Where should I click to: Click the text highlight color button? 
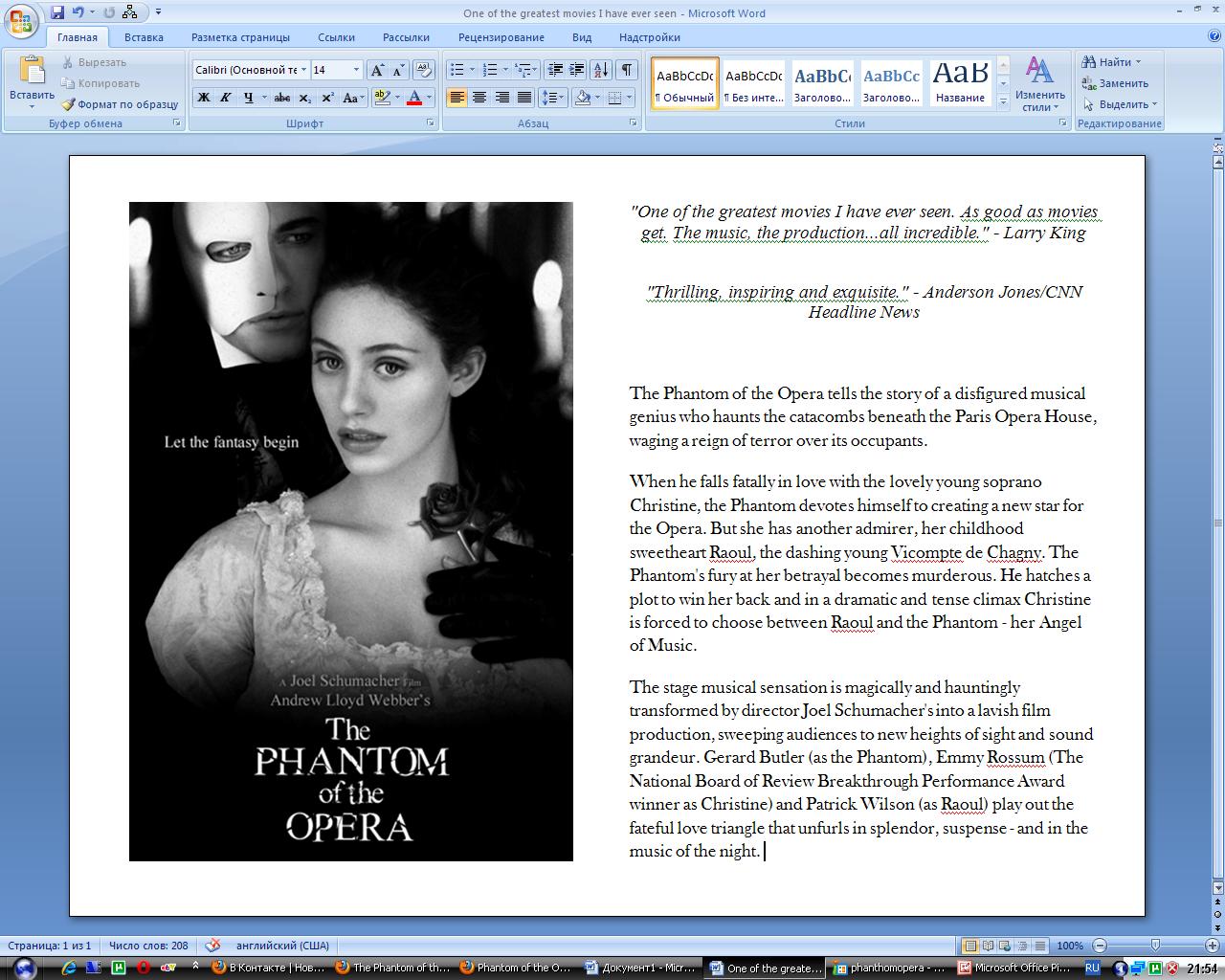(x=382, y=98)
